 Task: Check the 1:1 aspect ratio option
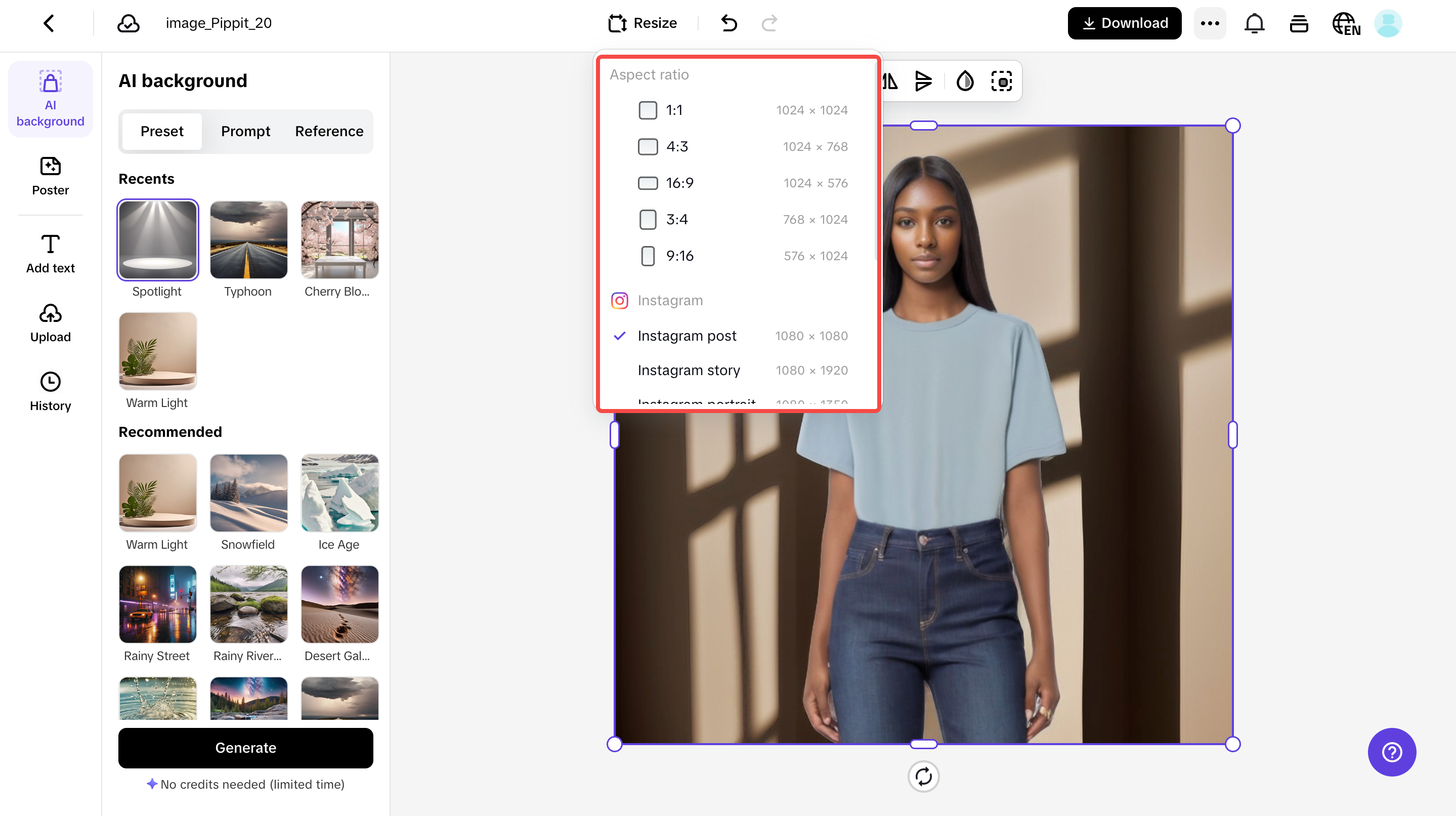tap(648, 110)
